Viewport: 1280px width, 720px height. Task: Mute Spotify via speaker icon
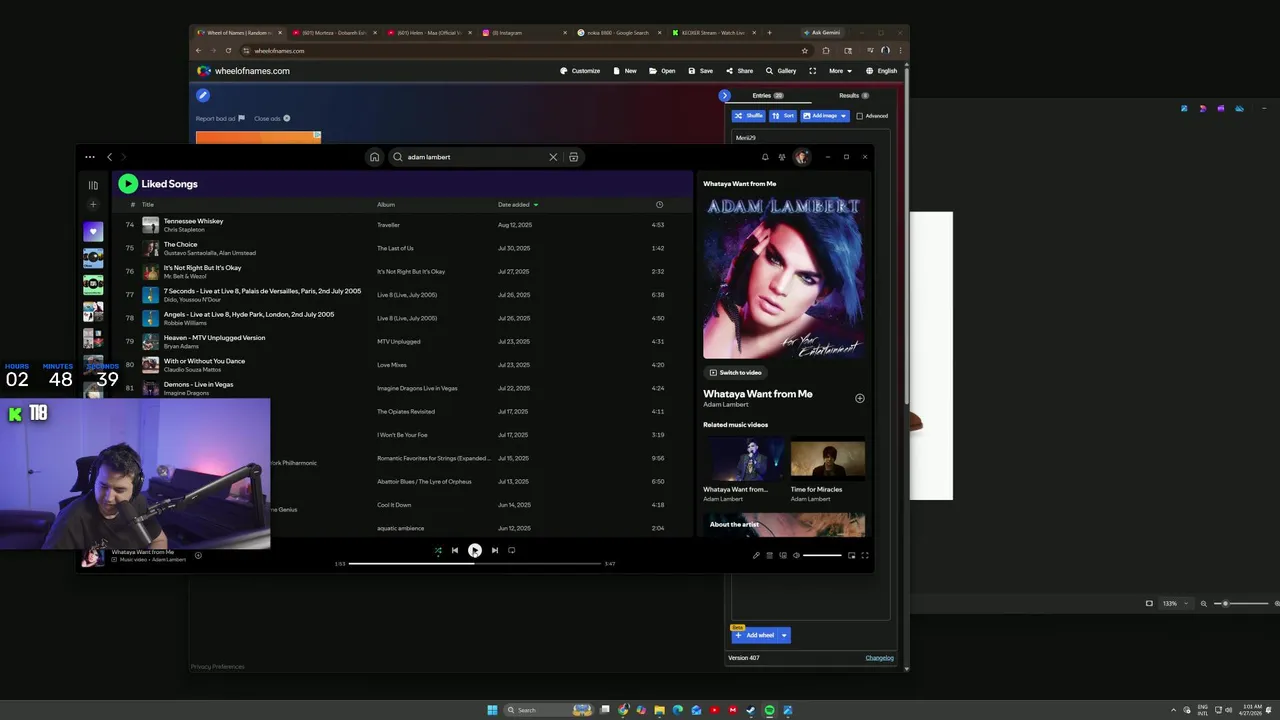[x=796, y=555]
